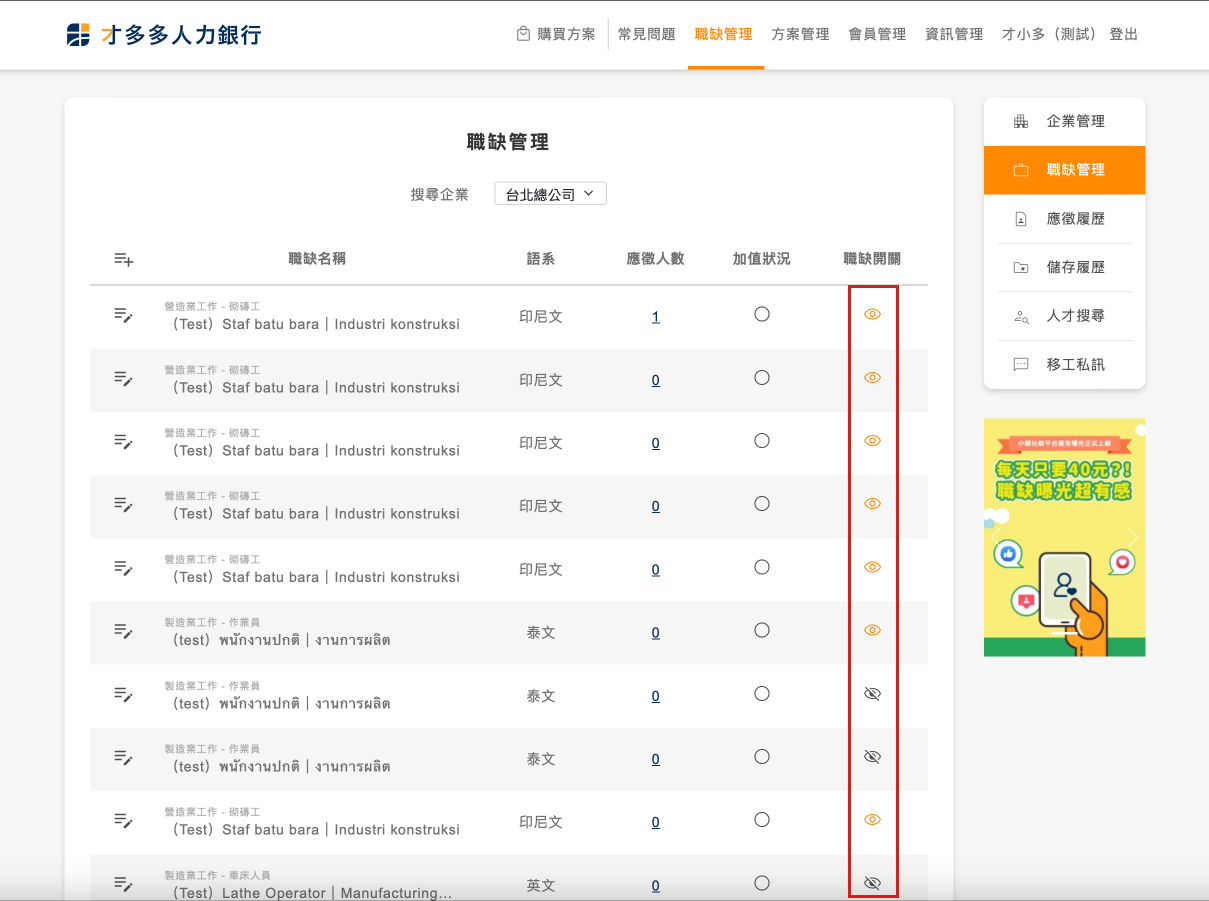
Task: Go to next ad banner slide arrow
Action: pyautogui.click(x=1133, y=538)
